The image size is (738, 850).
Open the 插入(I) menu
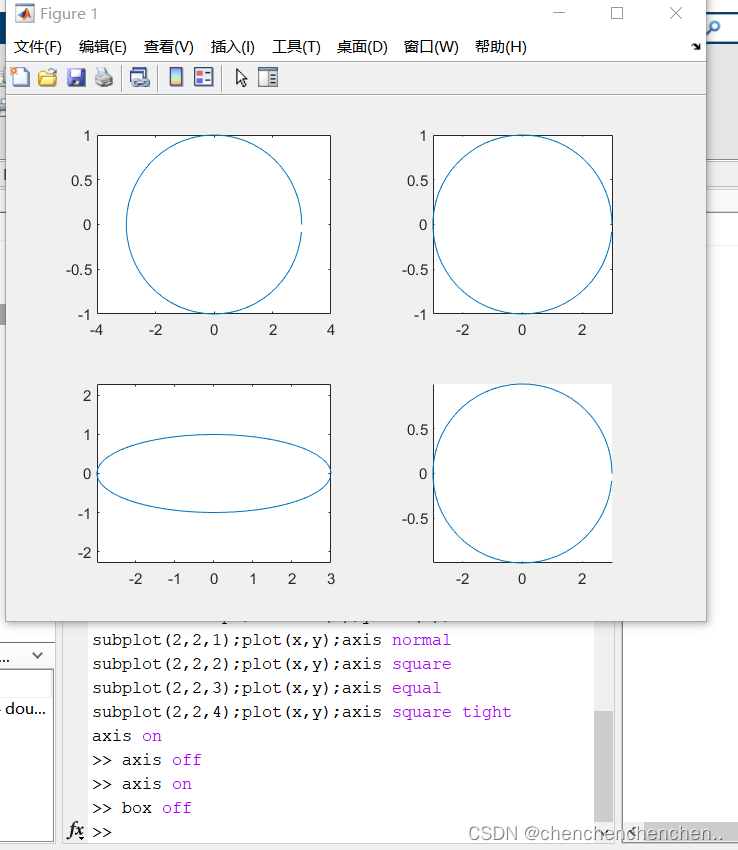pos(233,47)
